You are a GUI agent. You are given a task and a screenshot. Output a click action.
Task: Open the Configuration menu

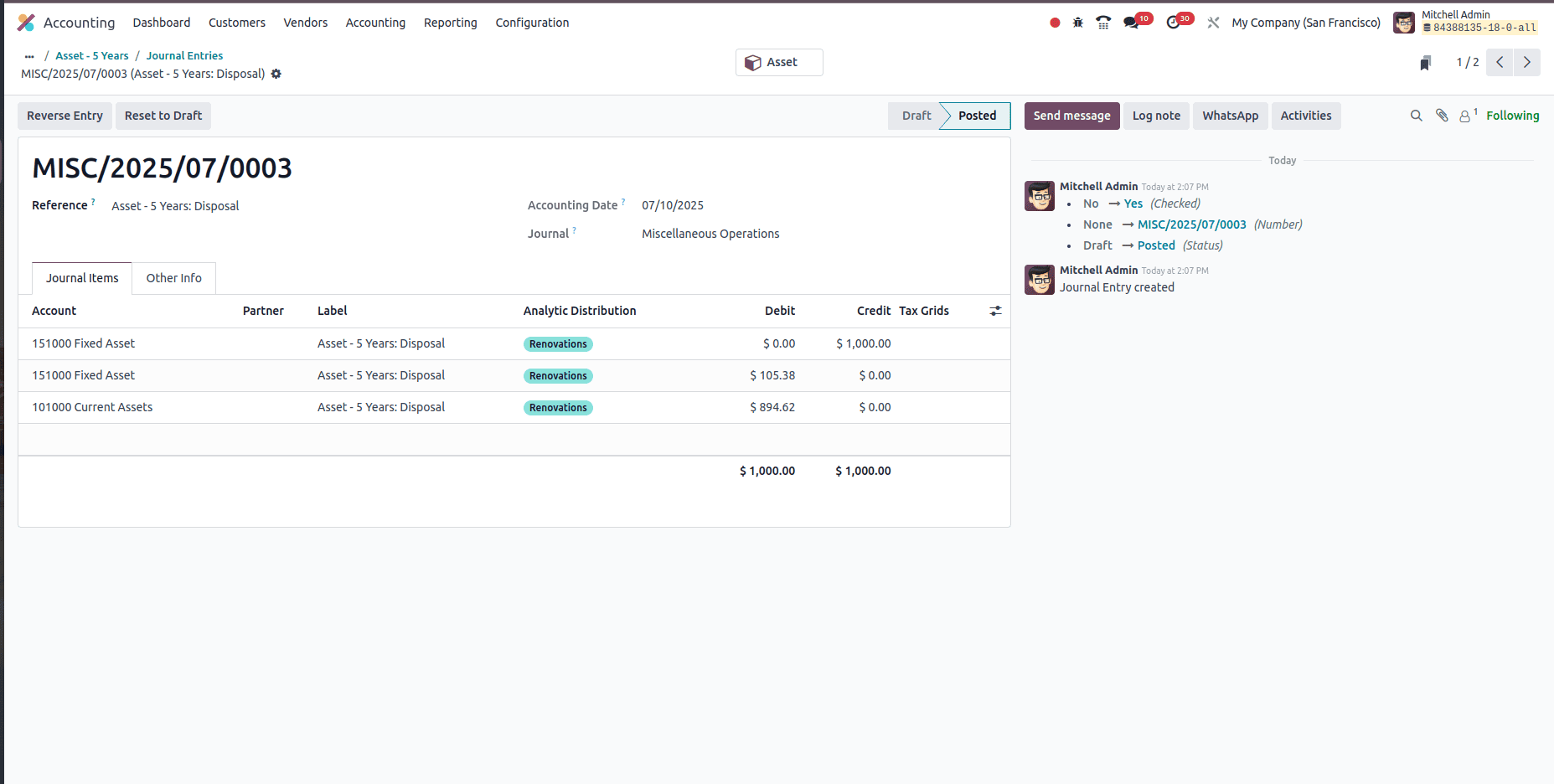532,23
